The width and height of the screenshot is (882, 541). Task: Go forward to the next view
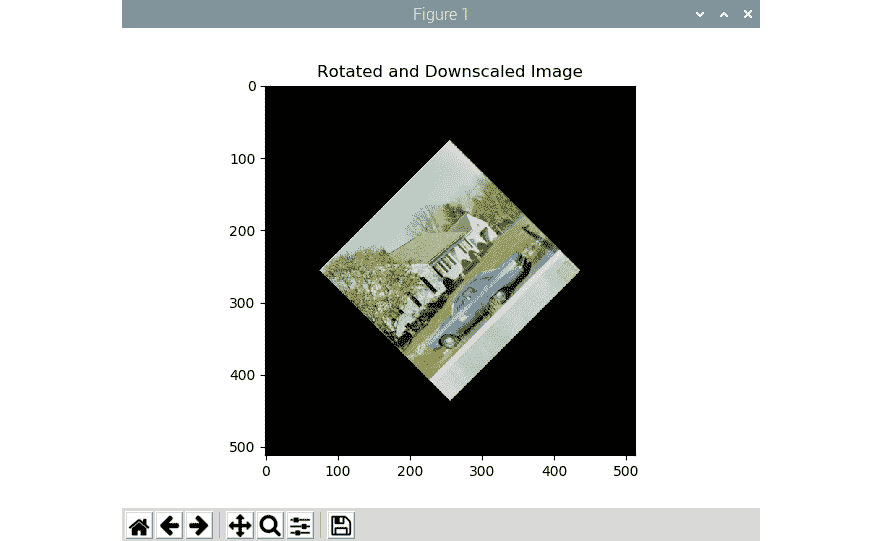(199, 525)
